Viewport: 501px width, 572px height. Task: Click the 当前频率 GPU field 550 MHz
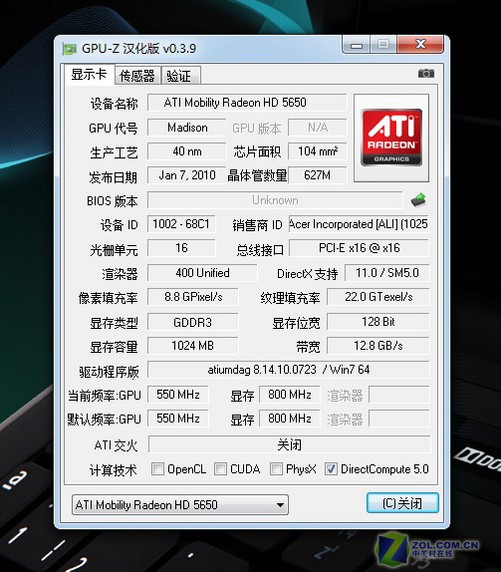(x=178, y=395)
